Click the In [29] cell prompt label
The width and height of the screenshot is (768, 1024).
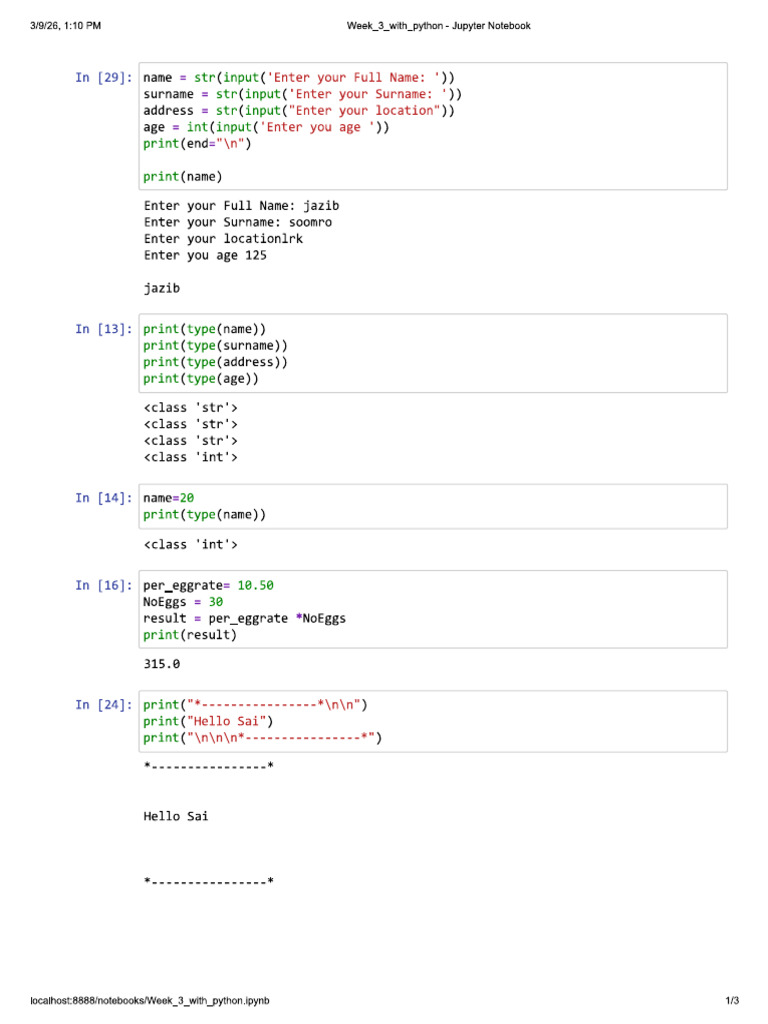(104, 78)
